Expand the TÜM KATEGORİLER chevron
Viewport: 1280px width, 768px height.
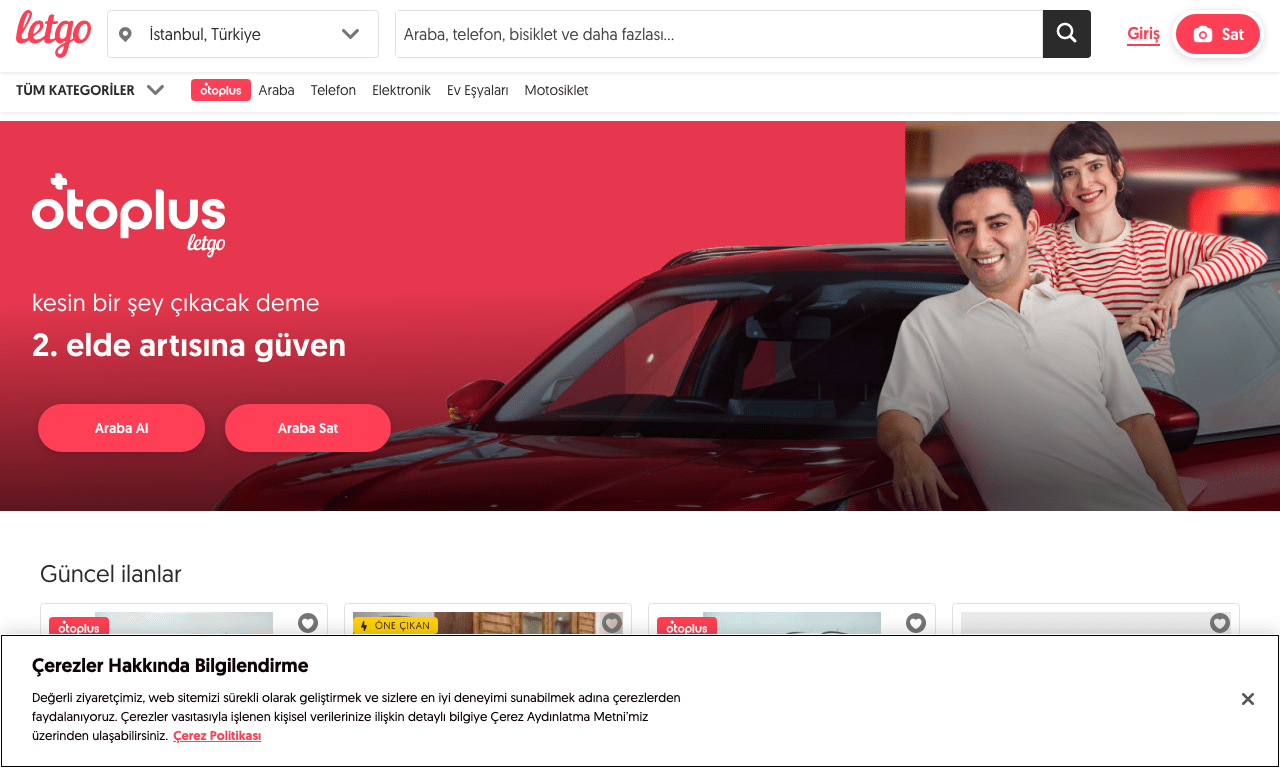point(155,90)
